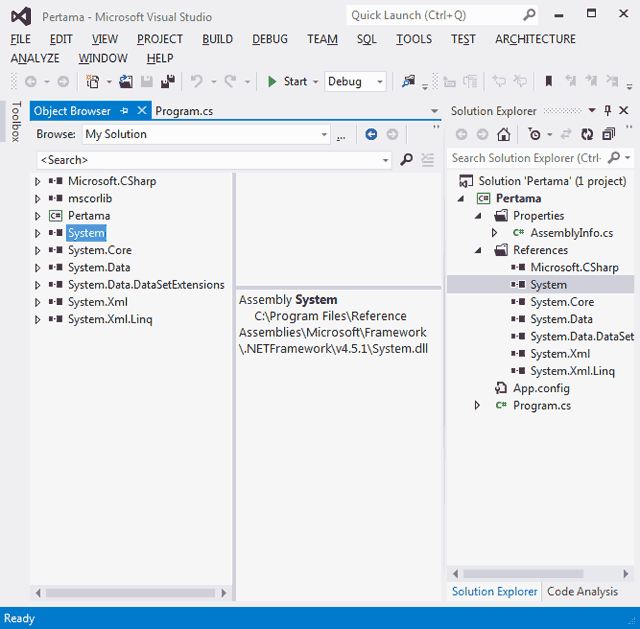
Task: Click Solution Explorer Collapse All icon
Action: point(609,134)
